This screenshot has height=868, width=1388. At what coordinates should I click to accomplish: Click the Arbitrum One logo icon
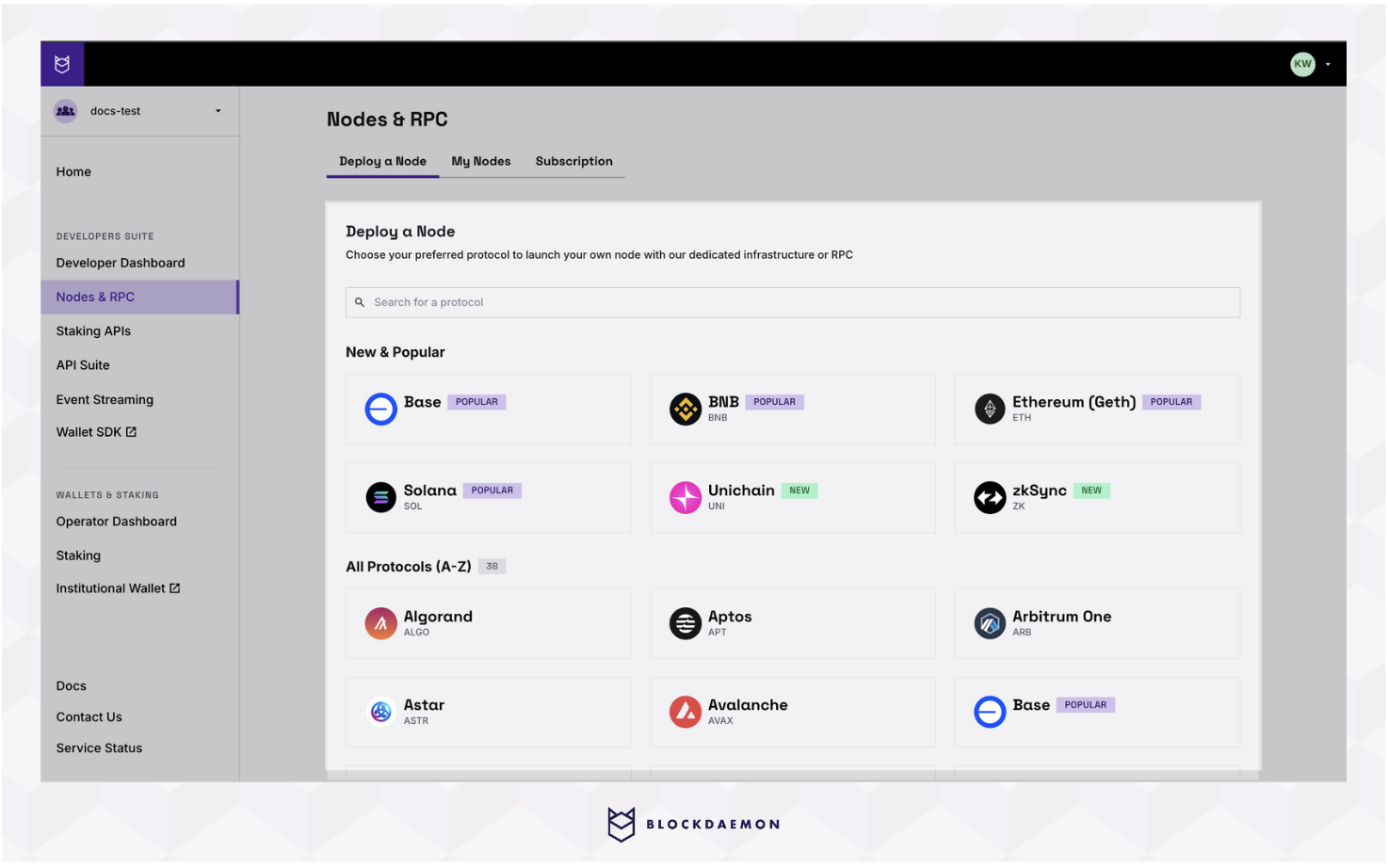990,624
